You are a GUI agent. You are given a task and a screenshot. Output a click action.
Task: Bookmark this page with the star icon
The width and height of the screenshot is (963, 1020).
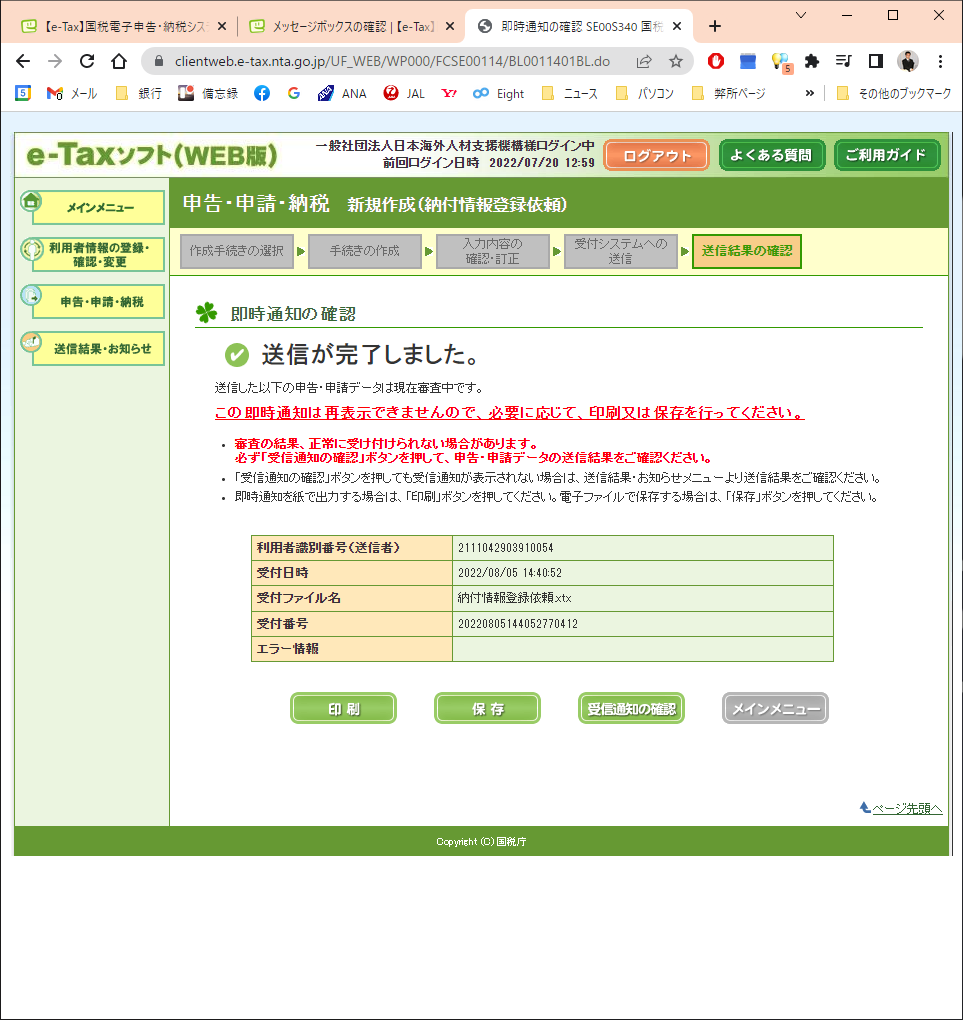coord(676,61)
